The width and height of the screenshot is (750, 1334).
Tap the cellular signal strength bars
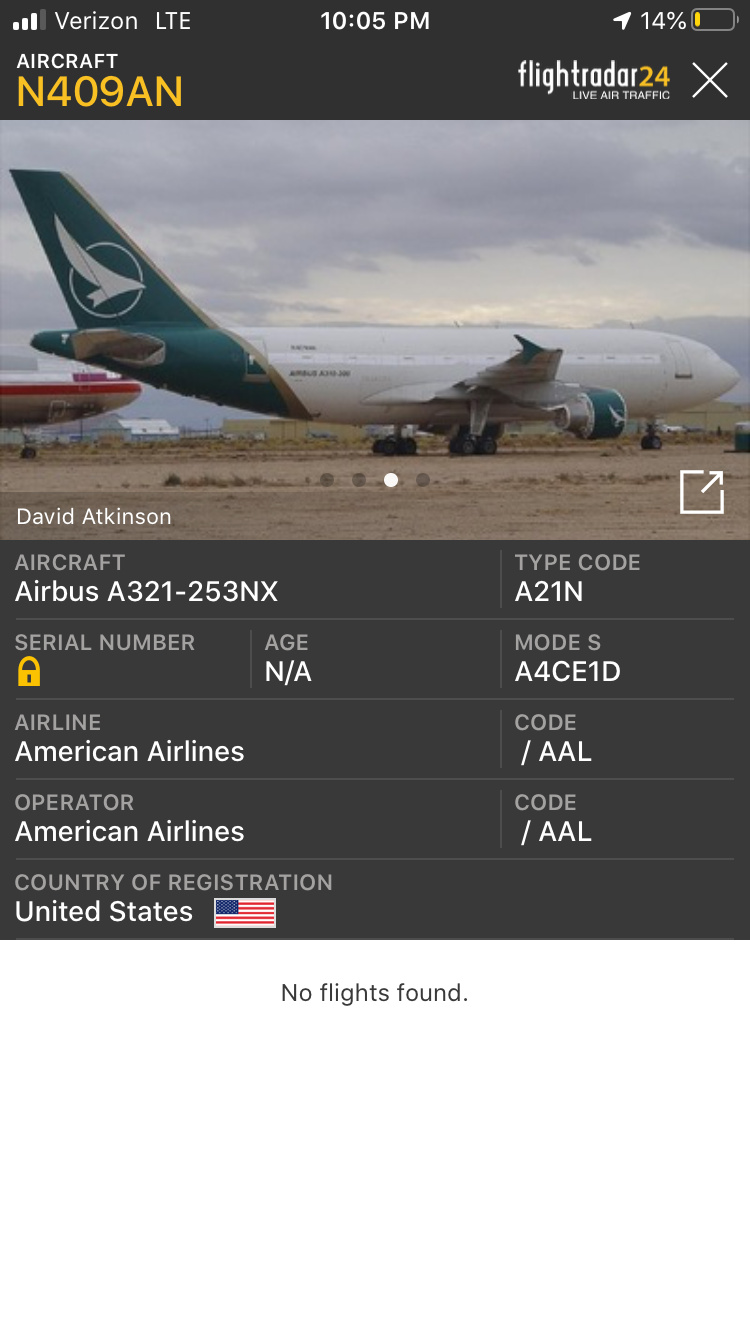(29, 20)
